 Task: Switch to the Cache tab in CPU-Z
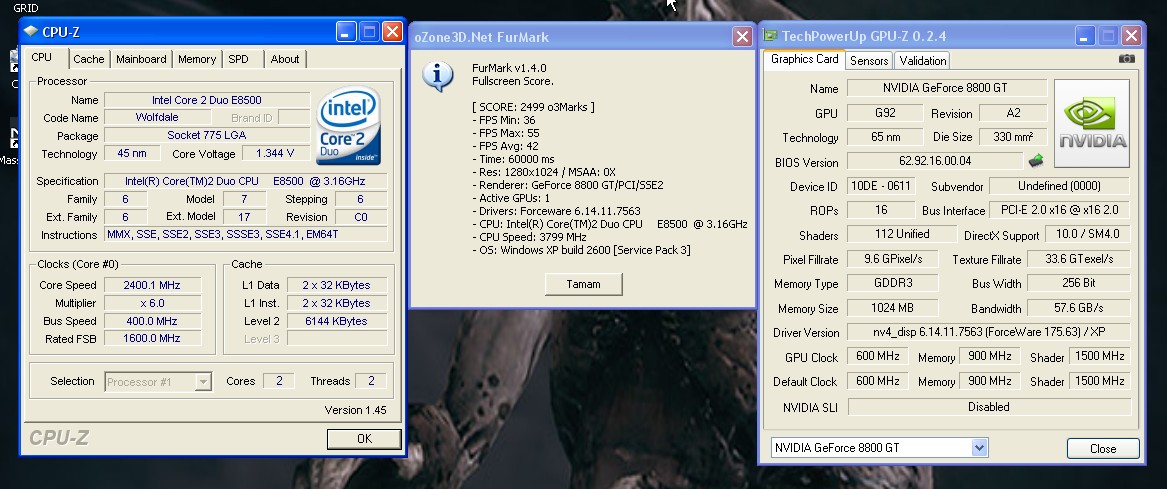click(x=89, y=59)
